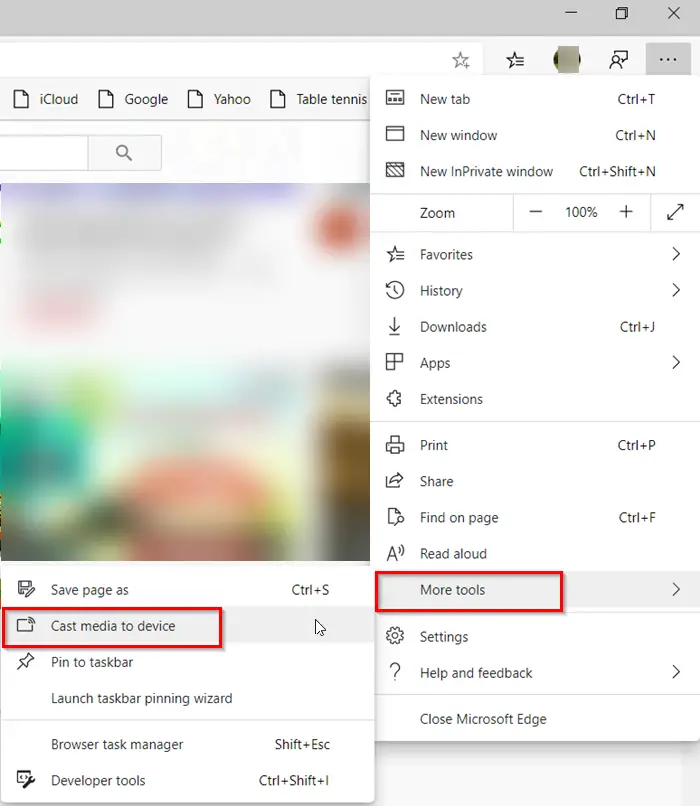Add this page to favorites star

click(460, 60)
